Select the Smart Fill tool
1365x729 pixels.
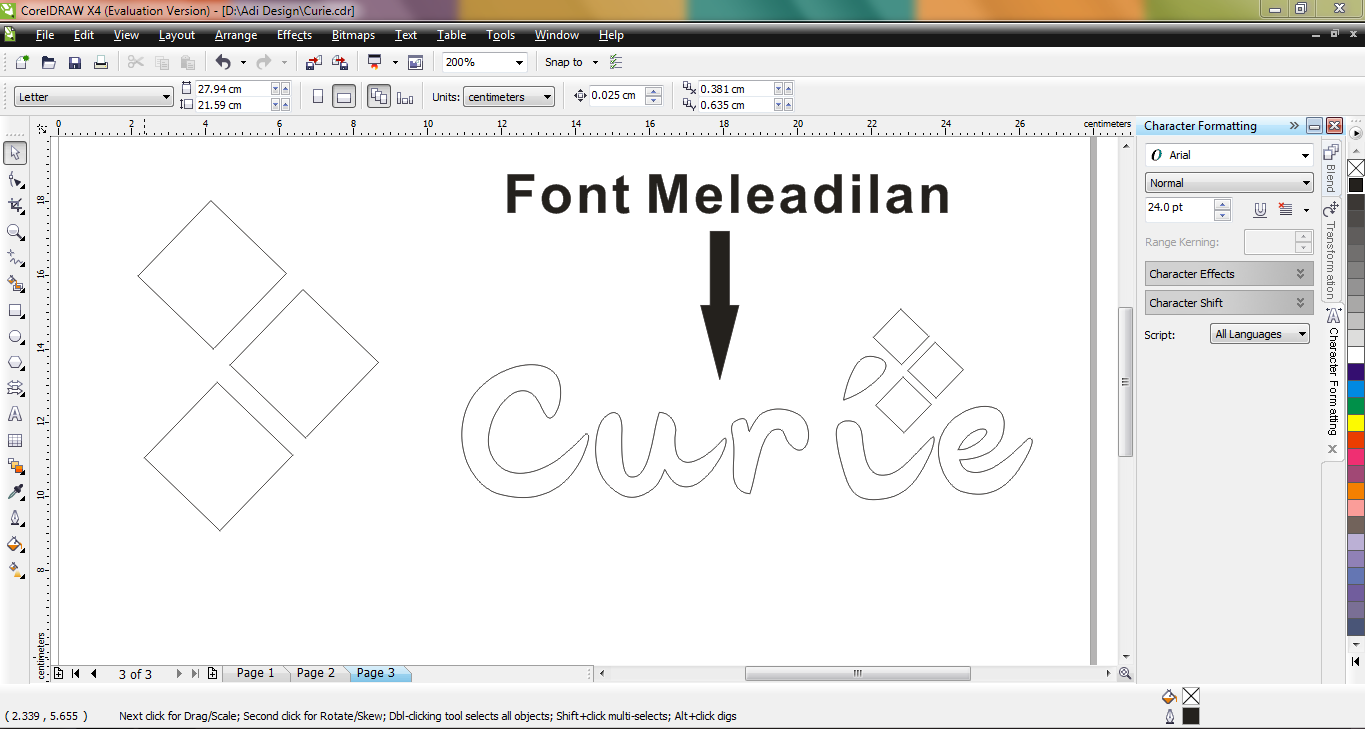coord(15,284)
